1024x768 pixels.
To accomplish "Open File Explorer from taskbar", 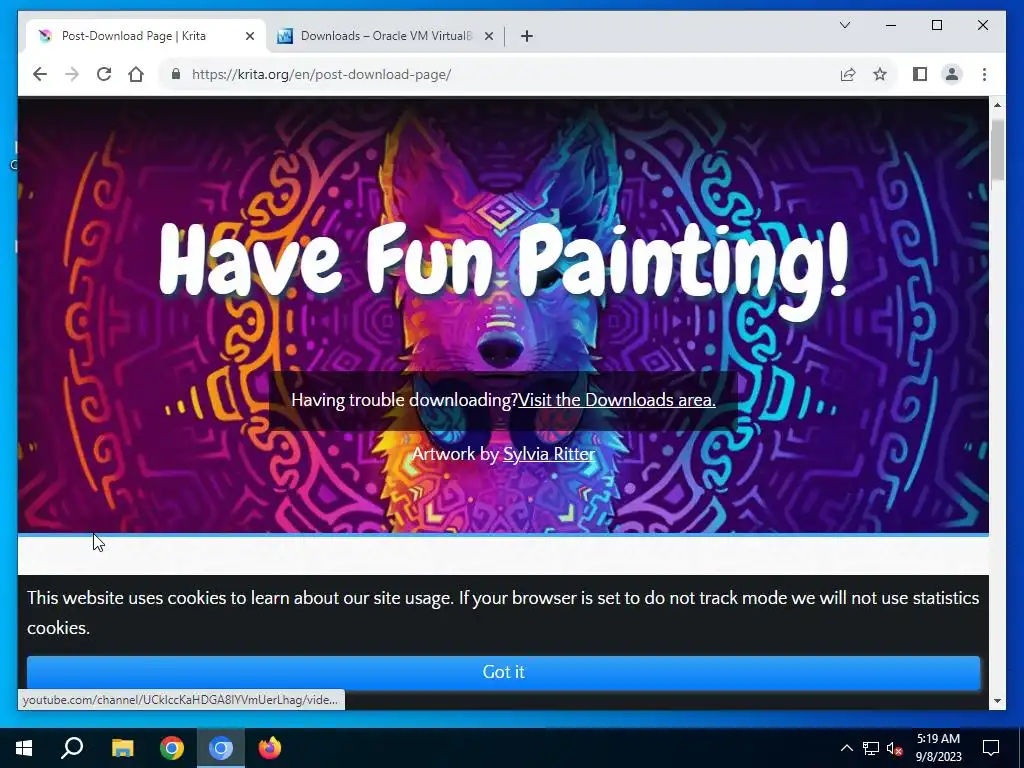I will pos(122,748).
